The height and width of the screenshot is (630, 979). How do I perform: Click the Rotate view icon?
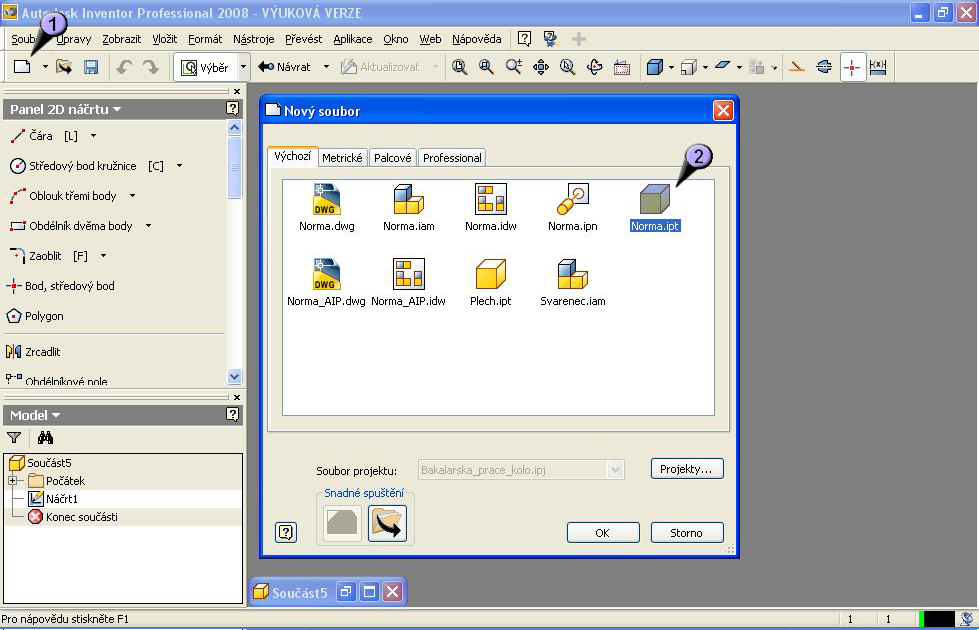point(594,67)
